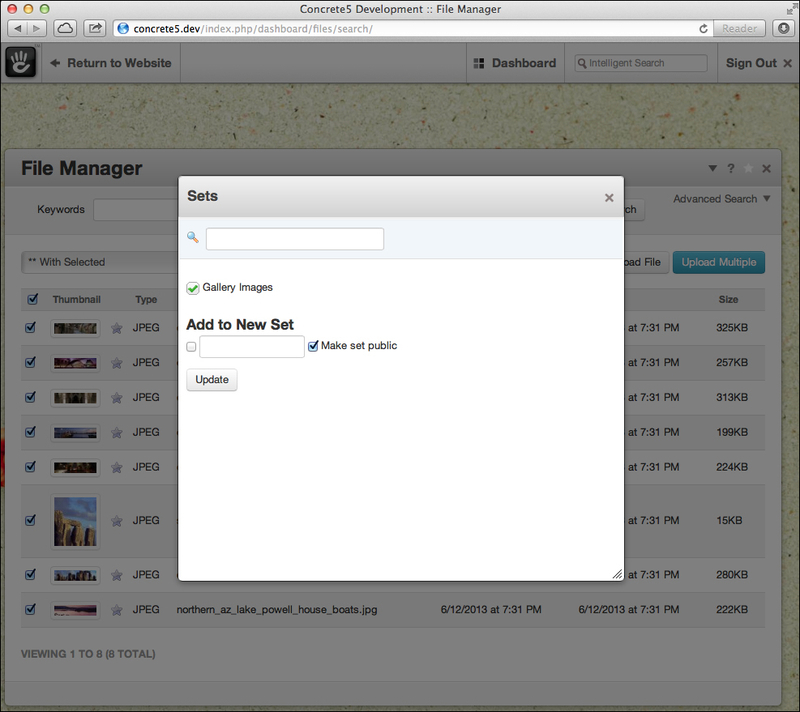Uncheck the 257KB file row checkbox
This screenshot has width=800, height=712.
point(31,362)
